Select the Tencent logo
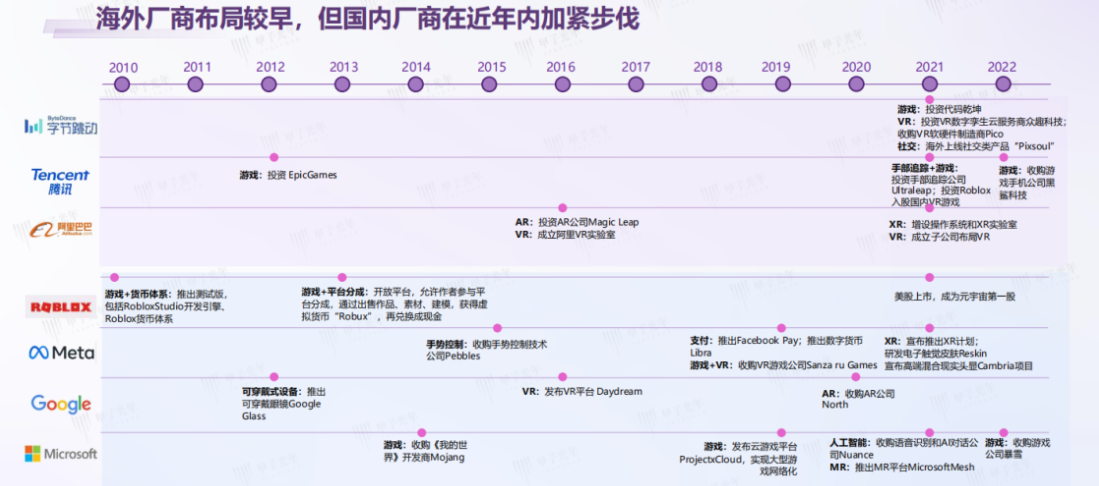This screenshot has width=1099, height=486. tap(60, 181)
